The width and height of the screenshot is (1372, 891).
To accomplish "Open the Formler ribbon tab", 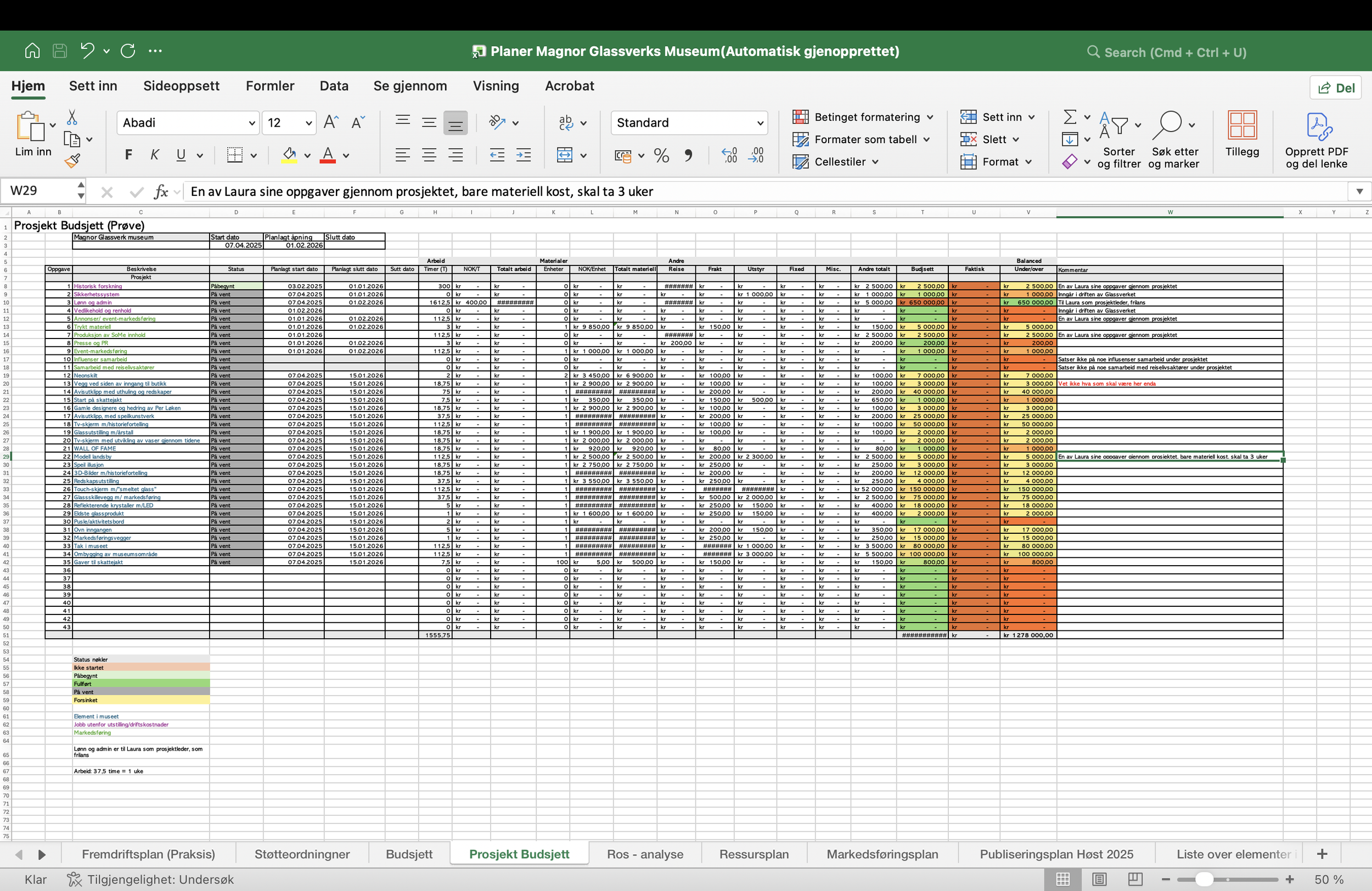I will tap(270, 86).
